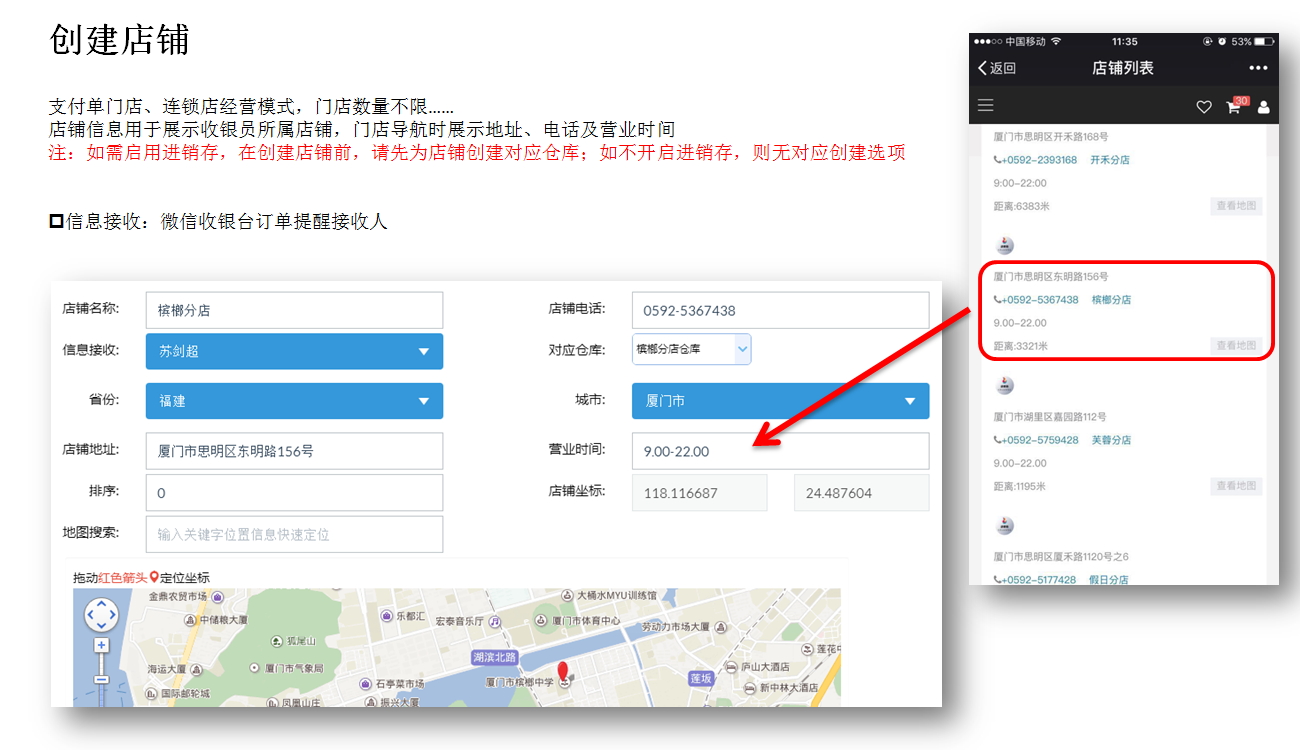Click the map zoom-in plus button
This screenshot has width=1300, height=750.
(x=101, y=645)
